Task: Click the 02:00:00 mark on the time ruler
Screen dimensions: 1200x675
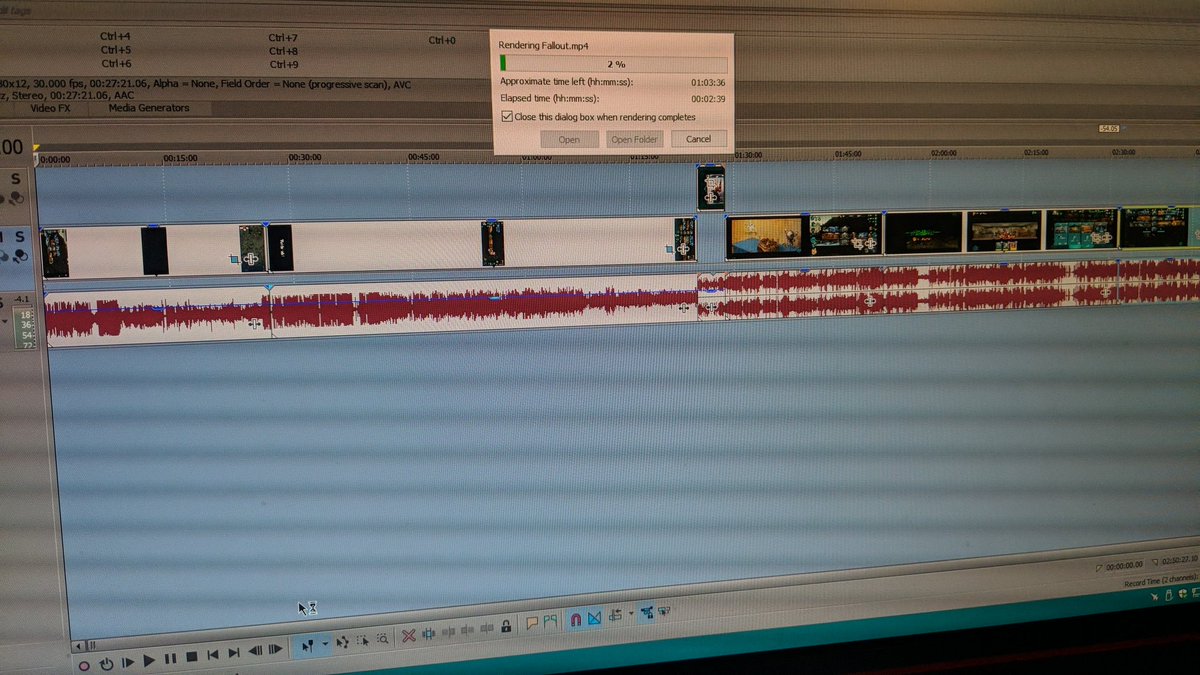Action: click(x=943, y=153)
